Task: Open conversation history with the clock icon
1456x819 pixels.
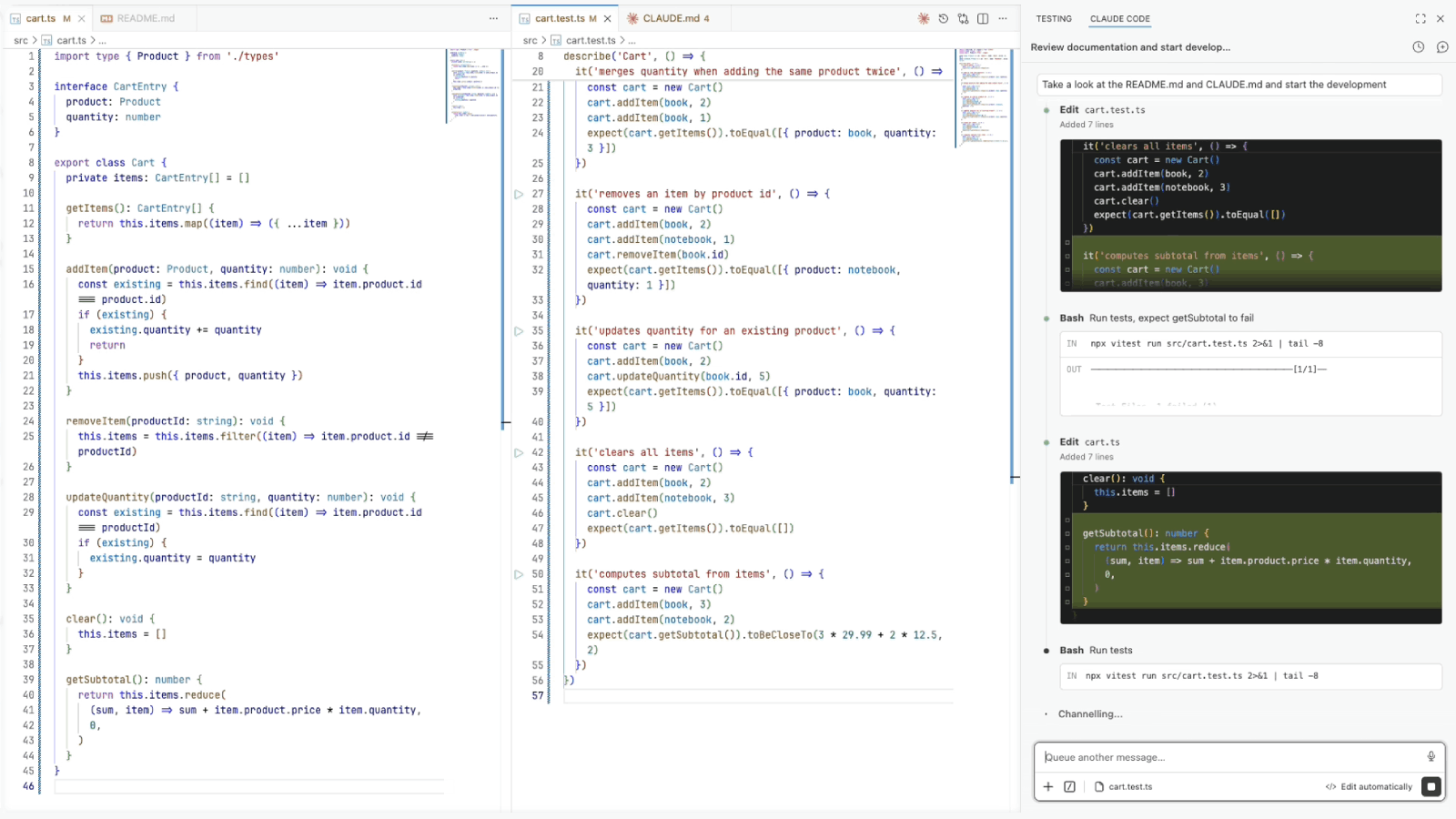Action: pos(1417,46)
